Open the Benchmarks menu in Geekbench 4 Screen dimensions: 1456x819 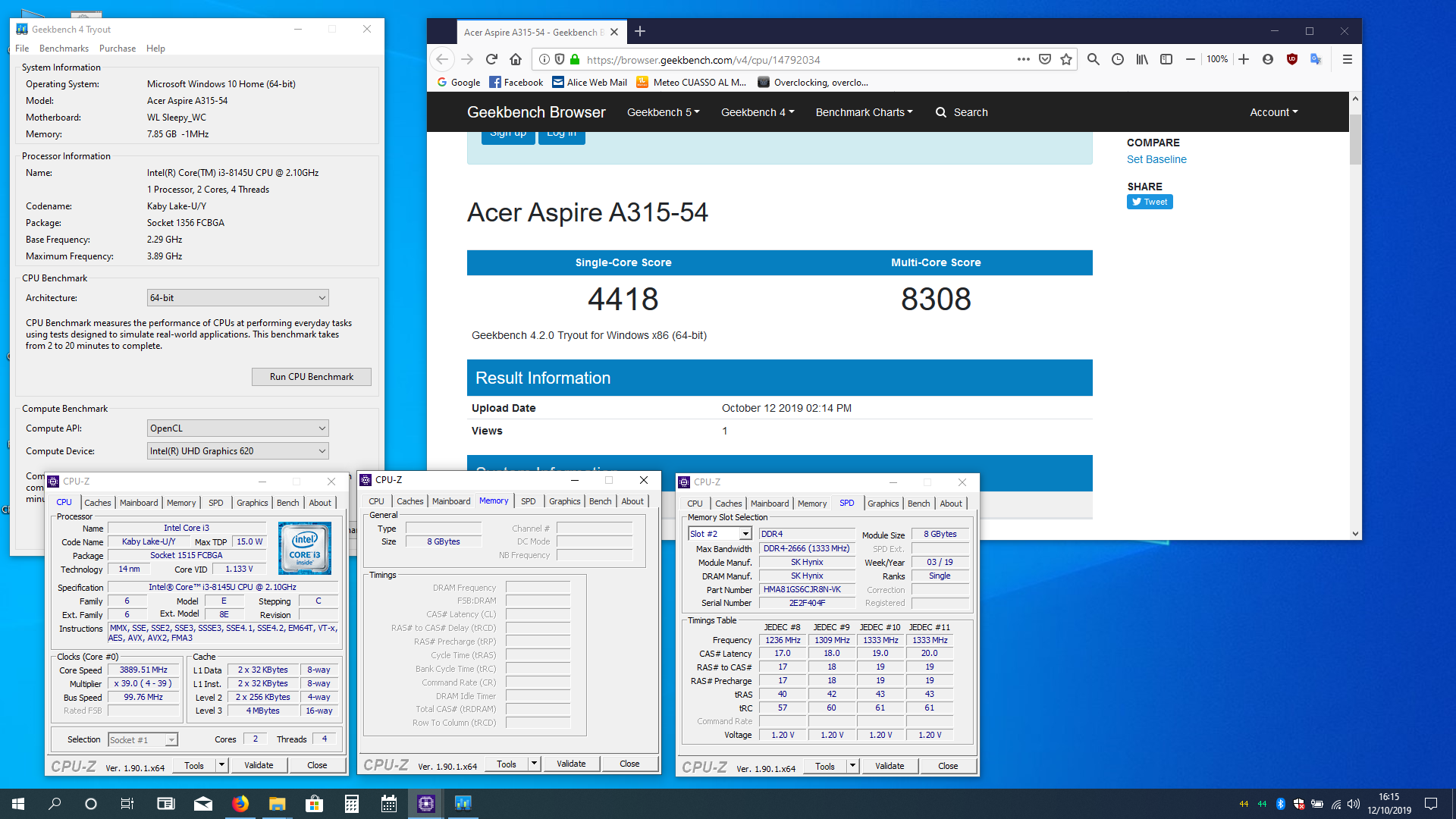(x=64, y=49)
